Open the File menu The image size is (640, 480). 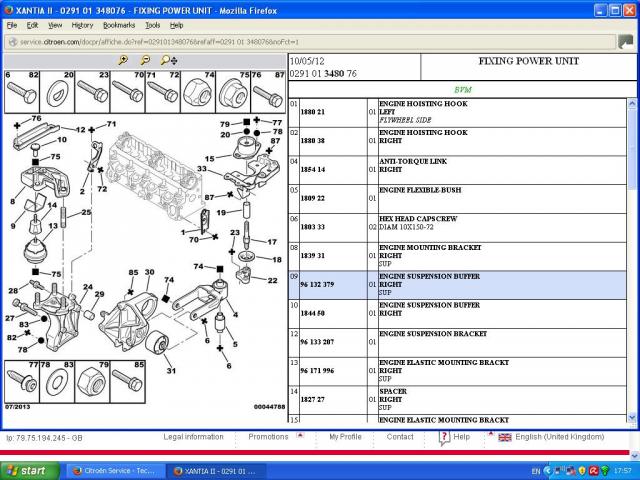coord(12,25)
